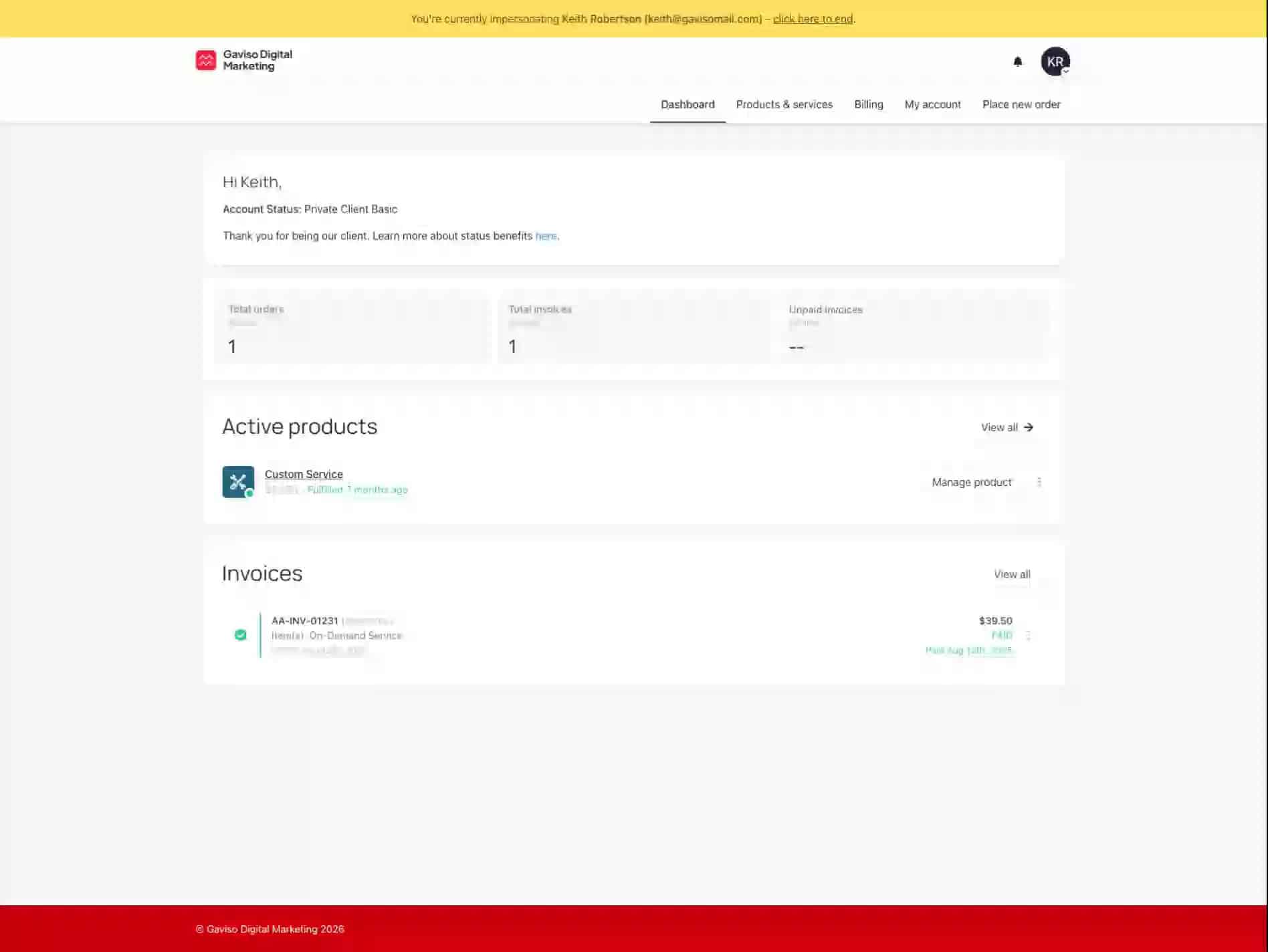The image size is (1268, 952).
Task: Click the Gaviso Digital Marketing logo
Action: [x=243, y=59]
